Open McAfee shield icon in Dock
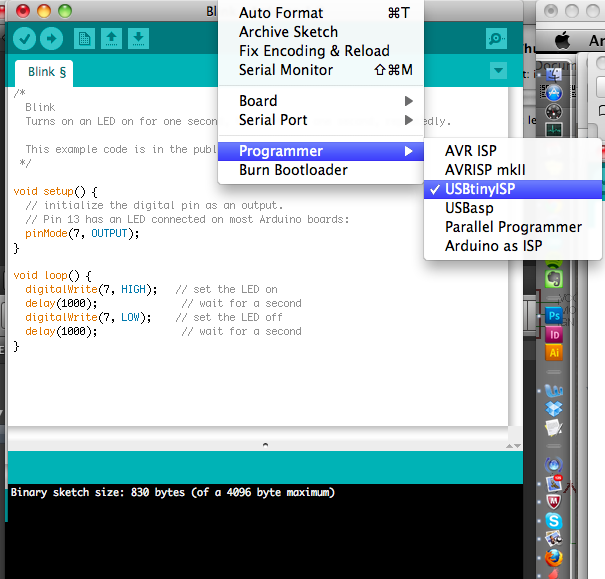The width and height of the screenshot is (605, 579). [x=554, y=502]
